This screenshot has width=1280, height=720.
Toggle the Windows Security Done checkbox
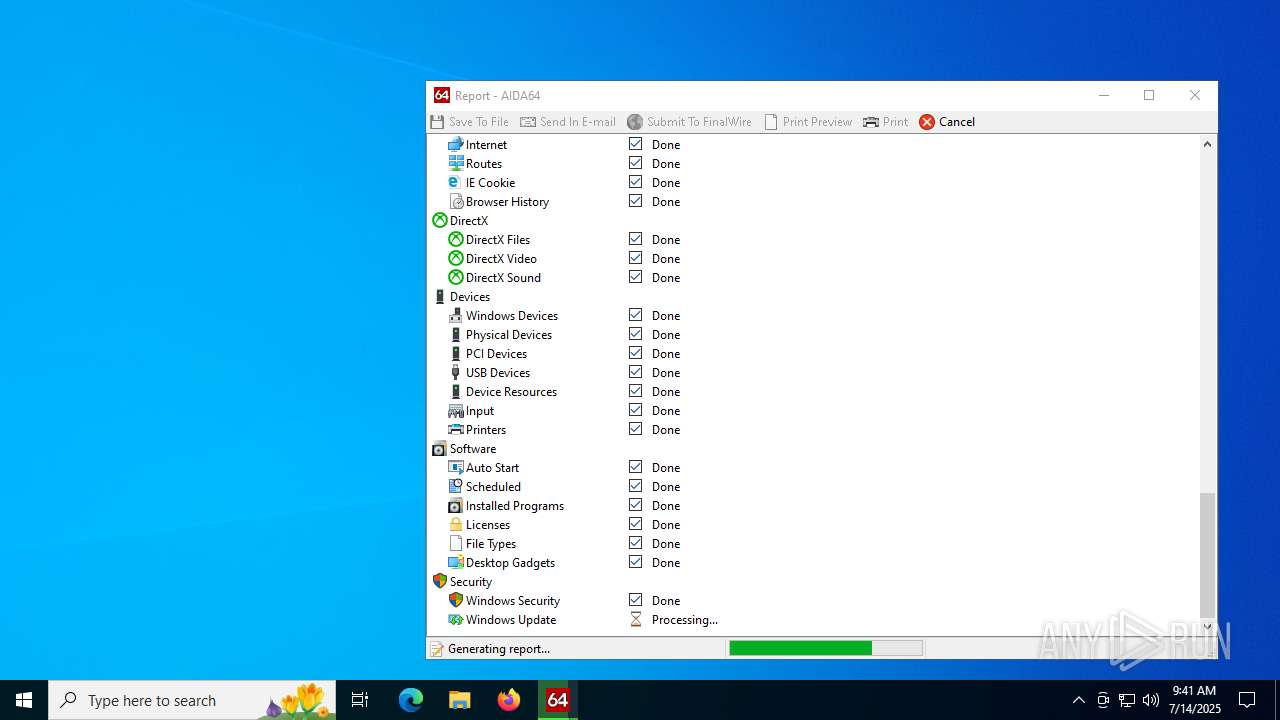pos(635,600)
